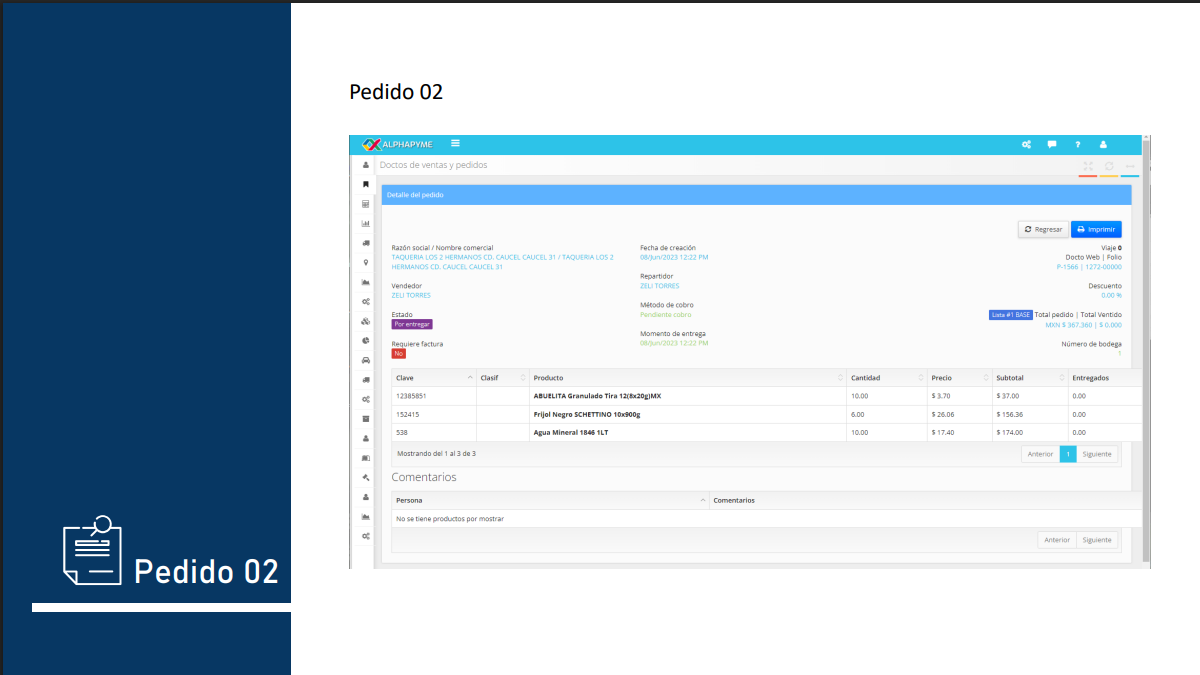The height and width of the screenshot is (675, 1200).
Task: Click the refresh icon on panel header
Action: pyautogui.click(x=1109, y=166)
